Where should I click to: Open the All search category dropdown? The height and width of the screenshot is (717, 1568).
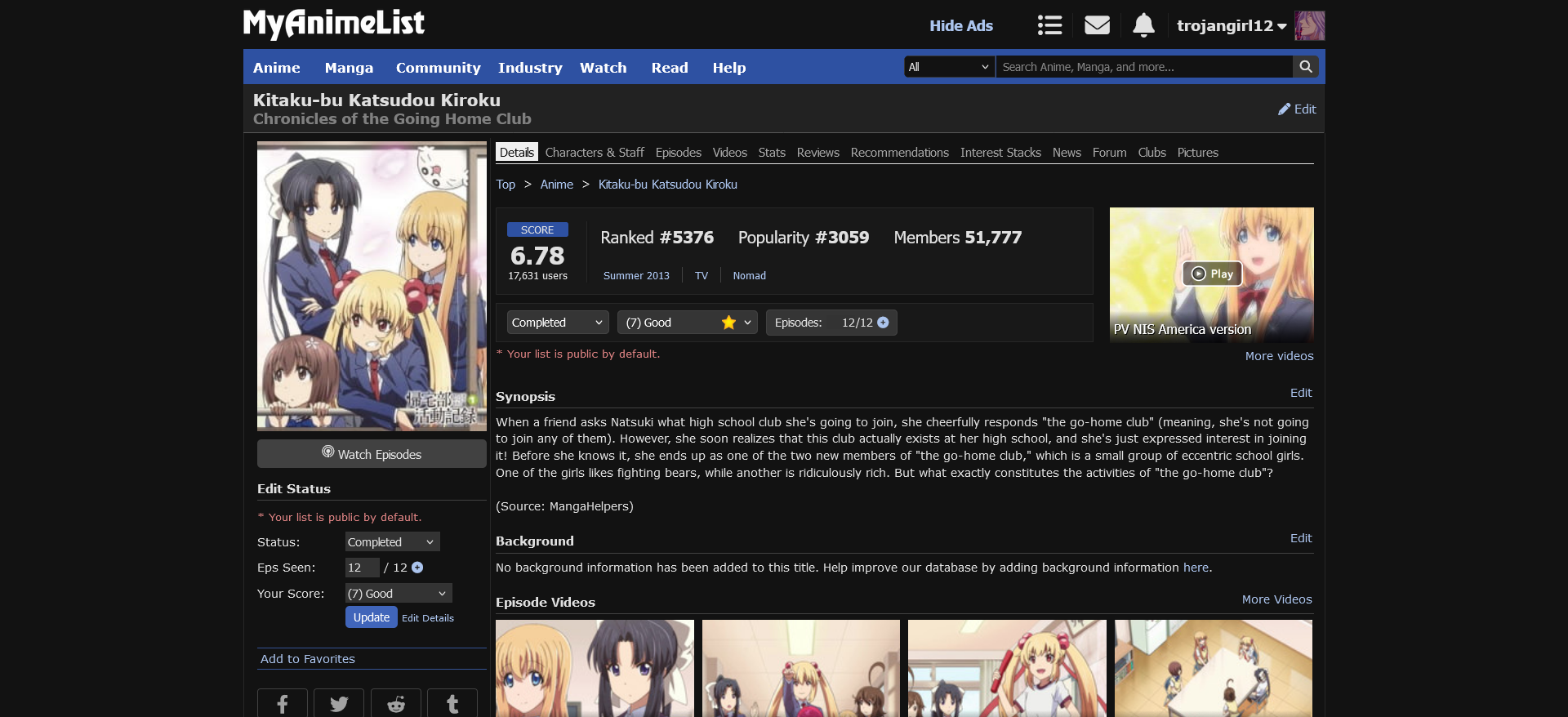click(x=949, y=67)
